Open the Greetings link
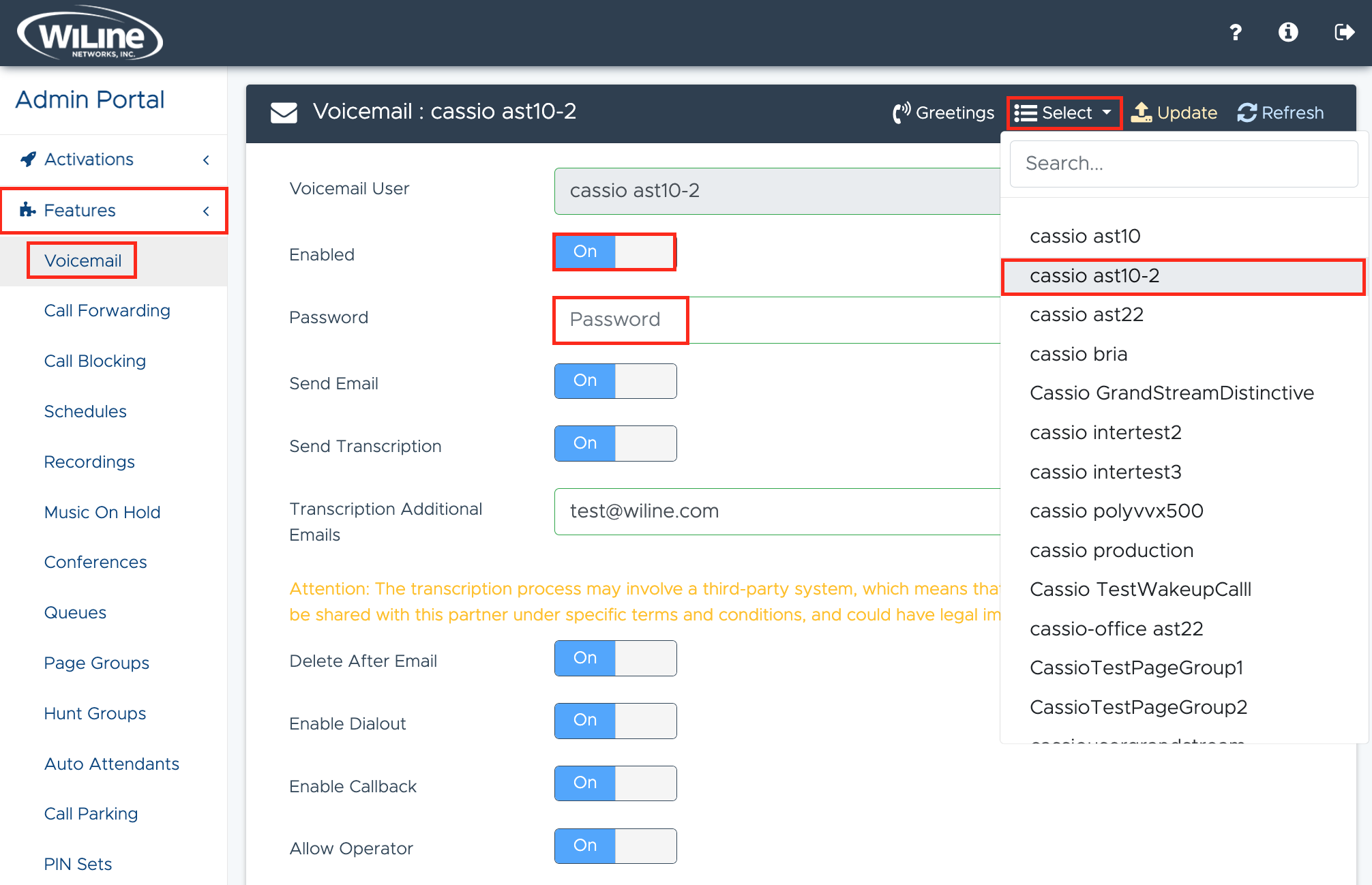This screenshot has width=1372, height=885. coord(944,112)
